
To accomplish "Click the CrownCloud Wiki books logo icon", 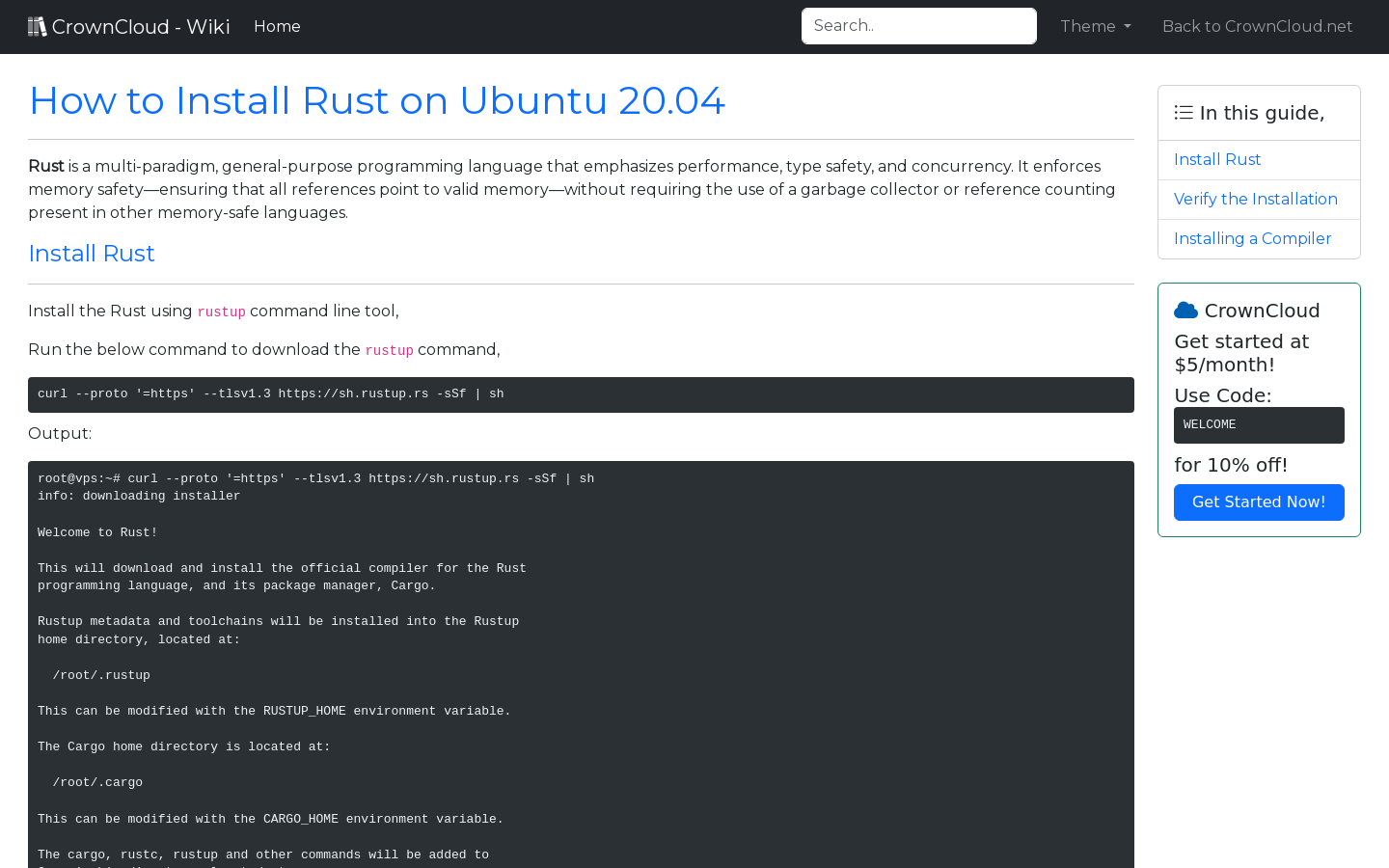I will pyautogui.click(x=38, y=27).
